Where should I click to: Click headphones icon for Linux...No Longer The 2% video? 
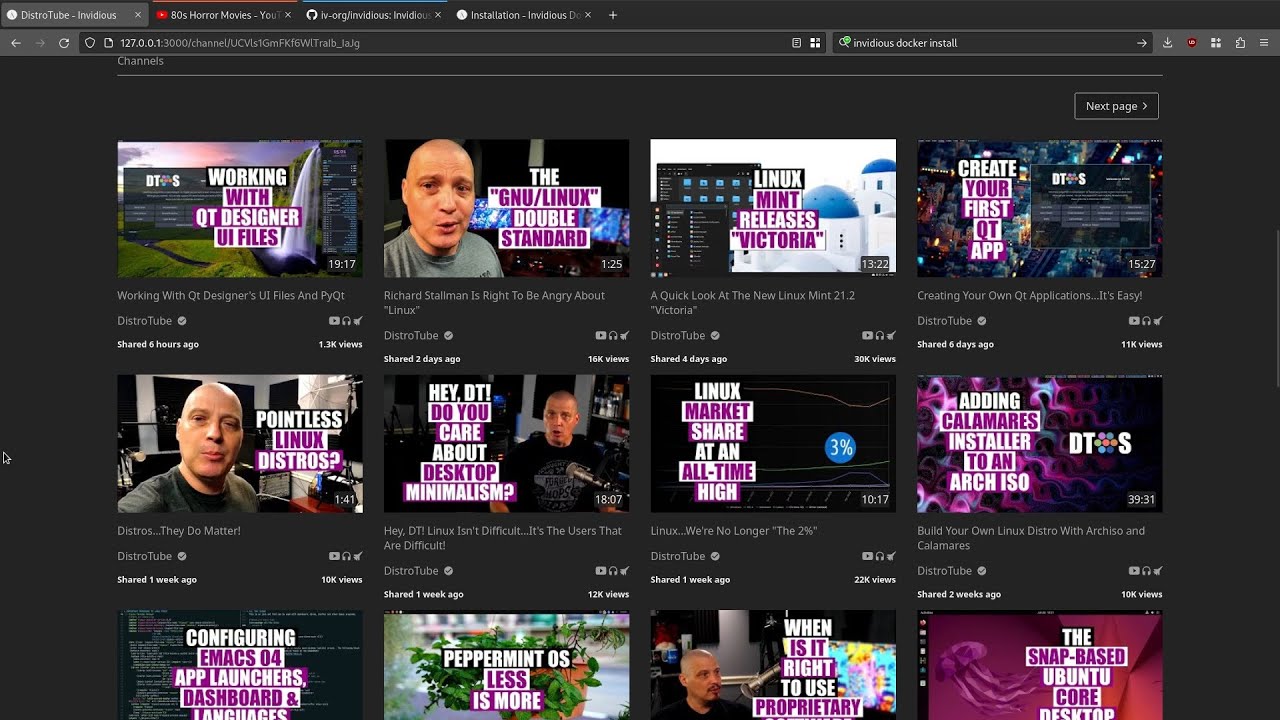point(880,556)
